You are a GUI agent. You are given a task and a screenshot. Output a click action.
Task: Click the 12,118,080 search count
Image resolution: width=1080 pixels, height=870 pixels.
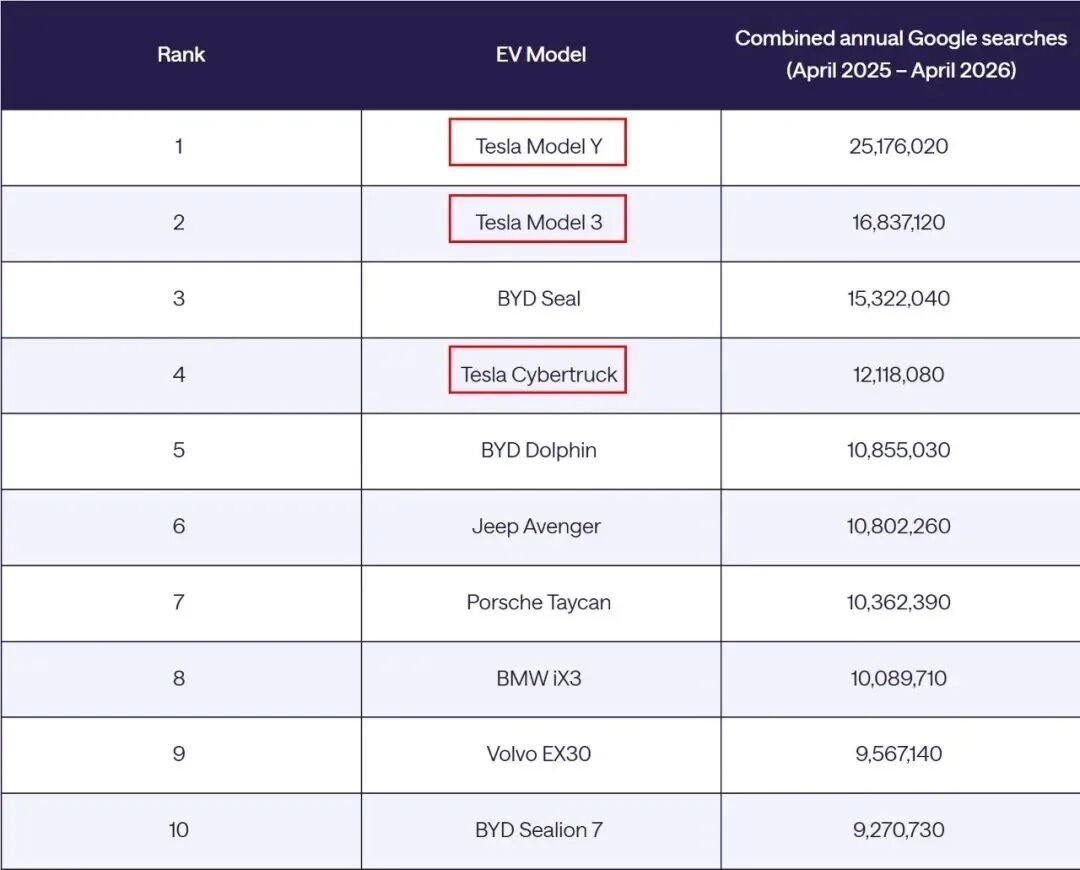(898, 374)
